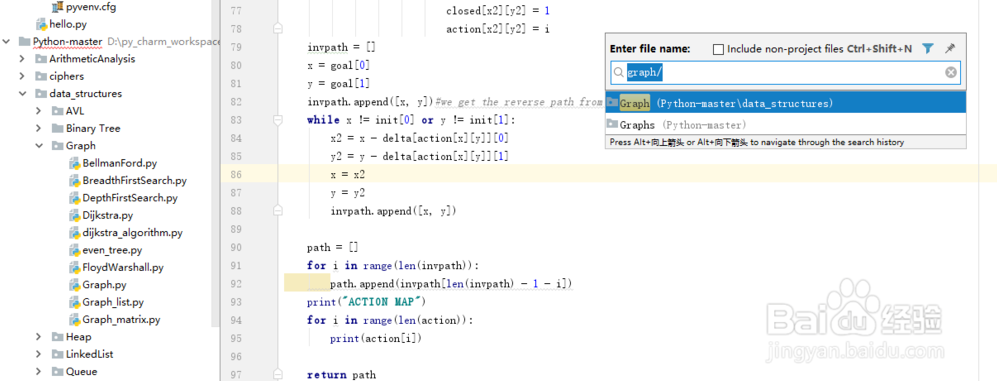The image size is (997, 381).
Task: Click Python file icon of BellmanFord.py
Action: [x=74, y=163]
